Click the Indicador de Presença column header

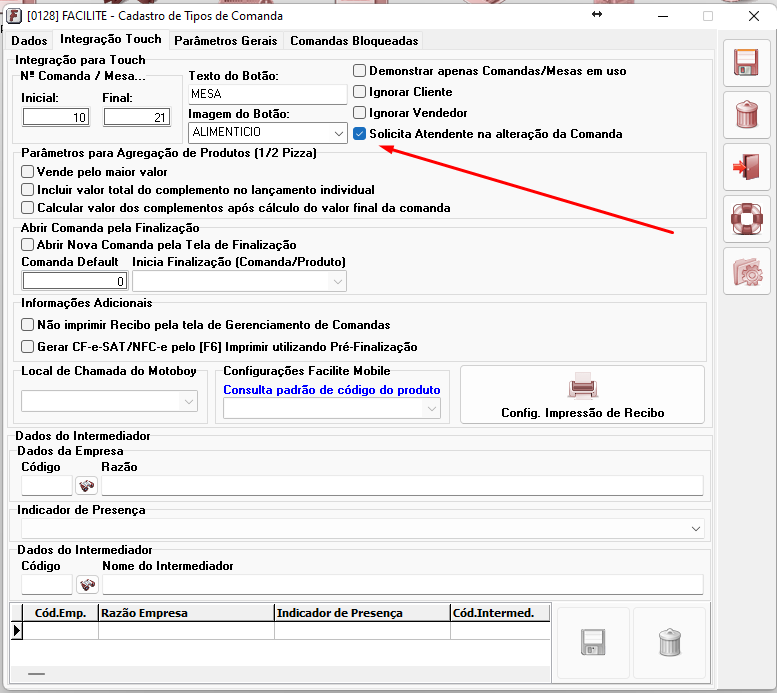pyautogui.click(x=362, y=613)
